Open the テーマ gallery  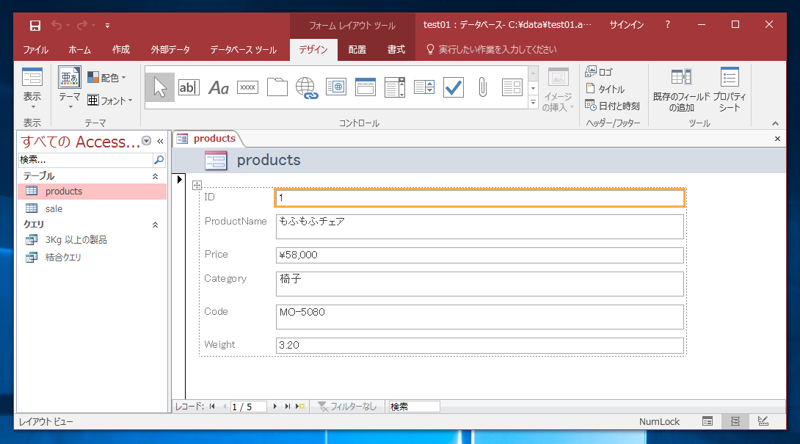coord(69,88)
